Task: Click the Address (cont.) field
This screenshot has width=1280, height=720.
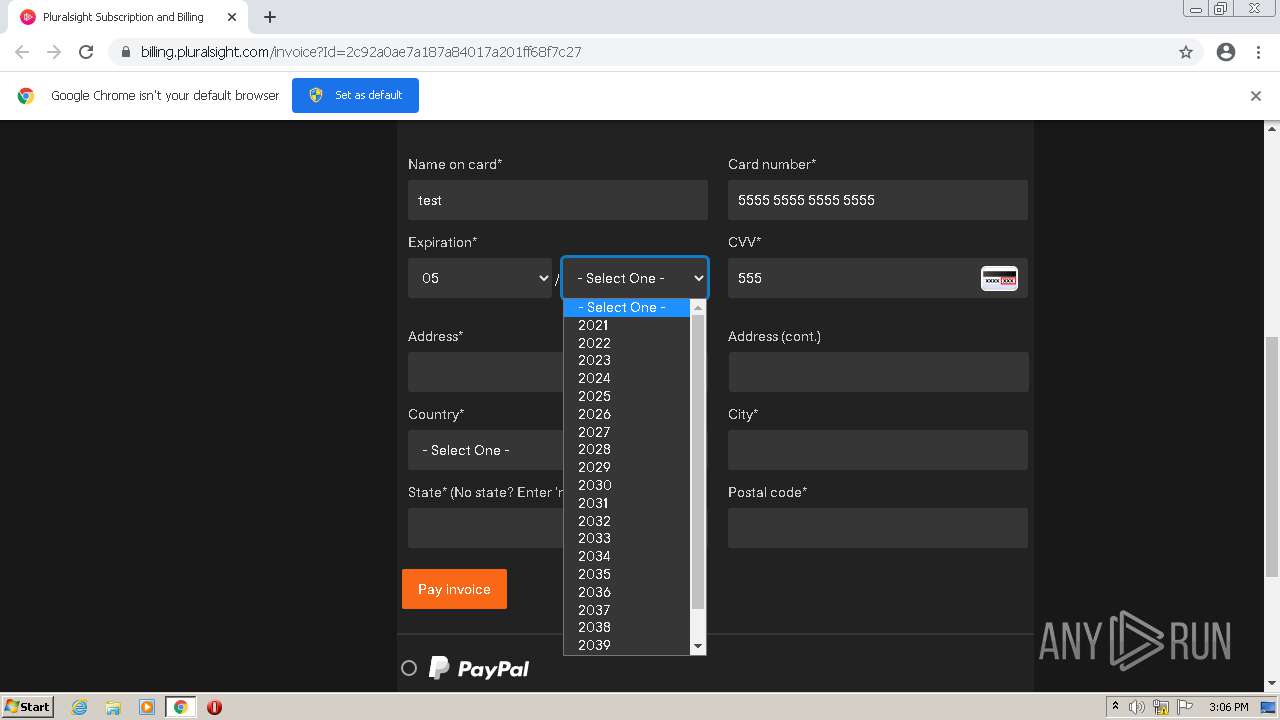Action: click(x=878, y=372)
